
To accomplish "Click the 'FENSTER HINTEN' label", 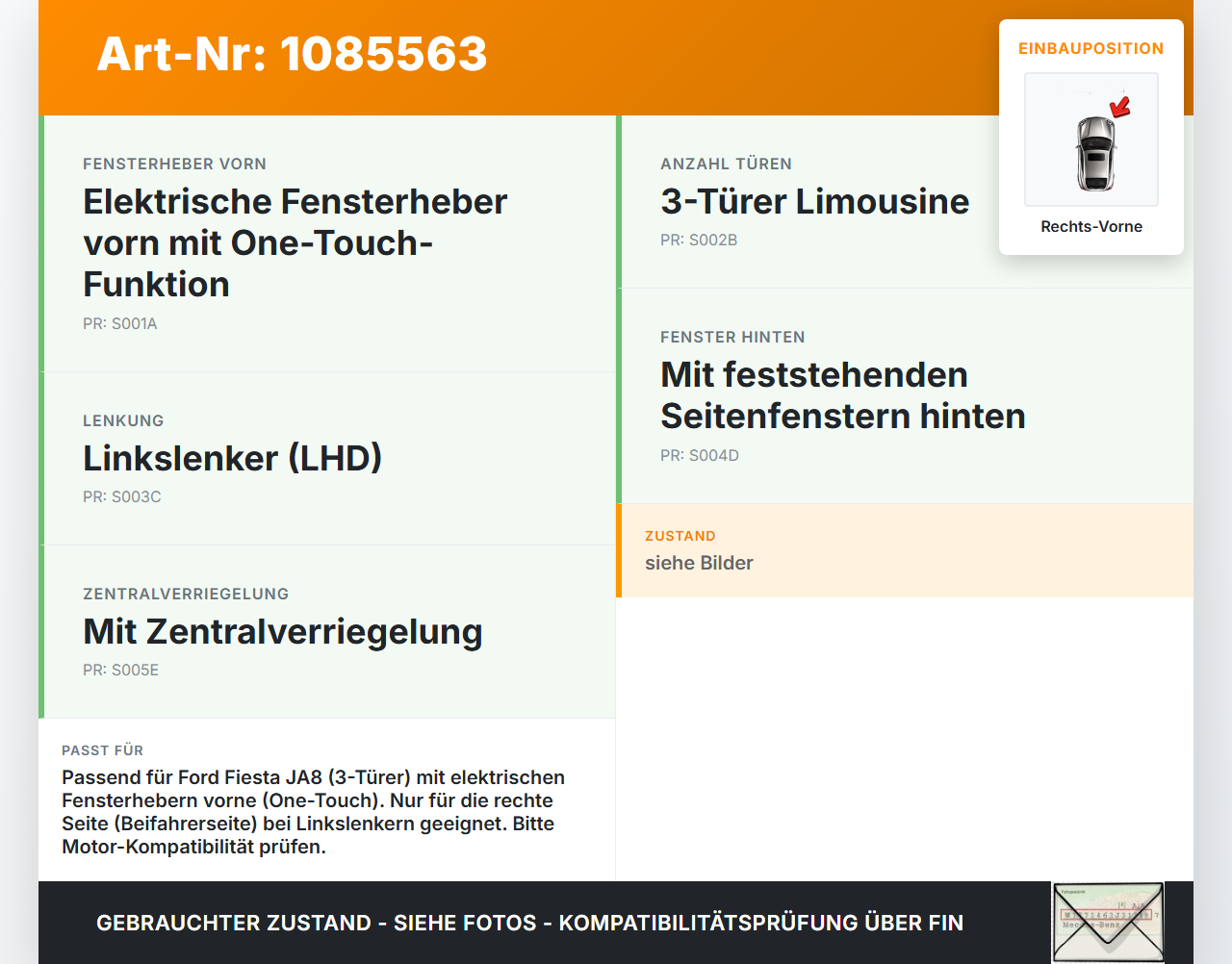I will click(x=732, y=337).
